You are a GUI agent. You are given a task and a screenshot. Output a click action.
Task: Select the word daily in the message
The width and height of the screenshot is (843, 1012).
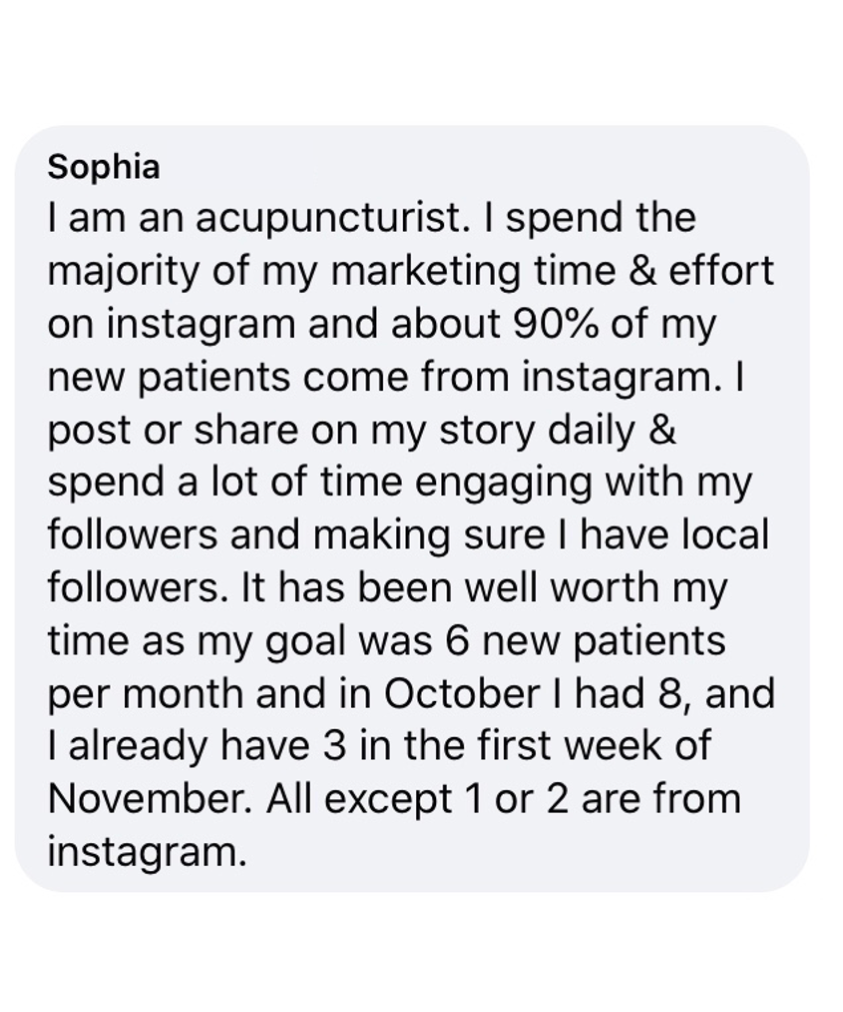[591, 432]
